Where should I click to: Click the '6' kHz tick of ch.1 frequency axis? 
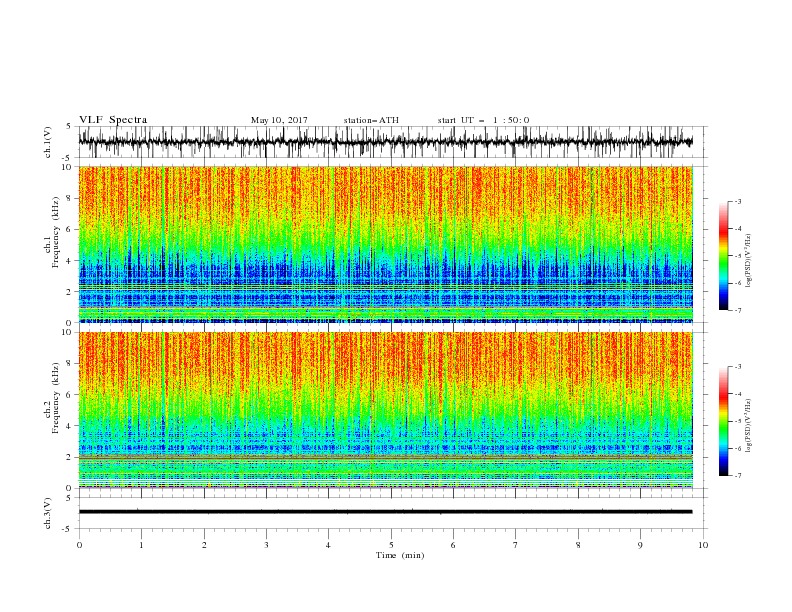pos(71,229)
